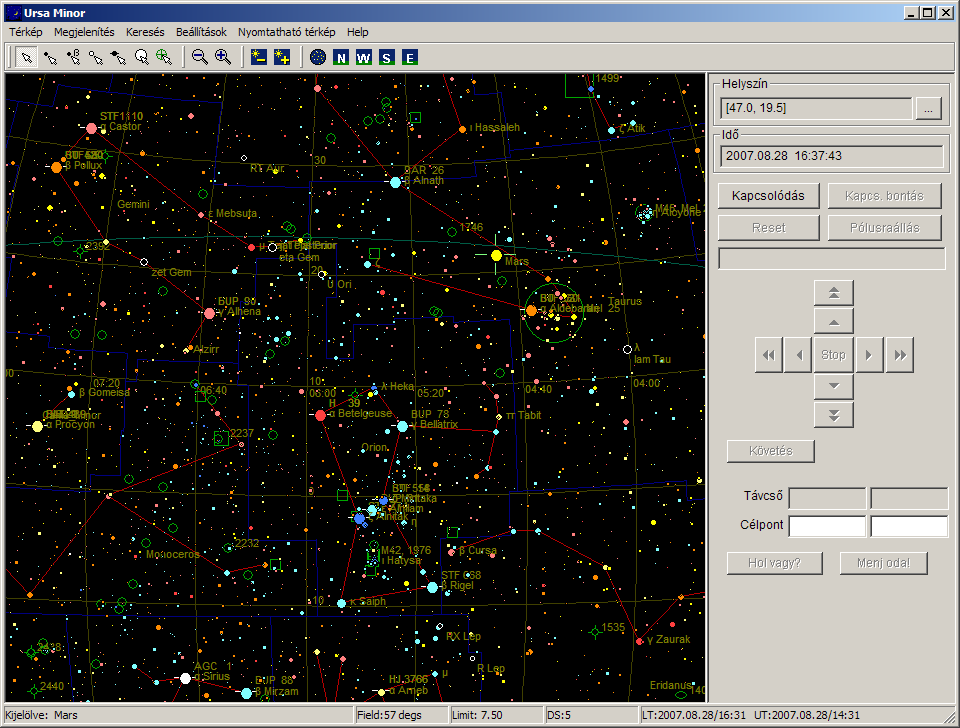Click the zoom out magnifier icon
The height and width of the screenshot is (728, 960).
[x=200, y=58]
